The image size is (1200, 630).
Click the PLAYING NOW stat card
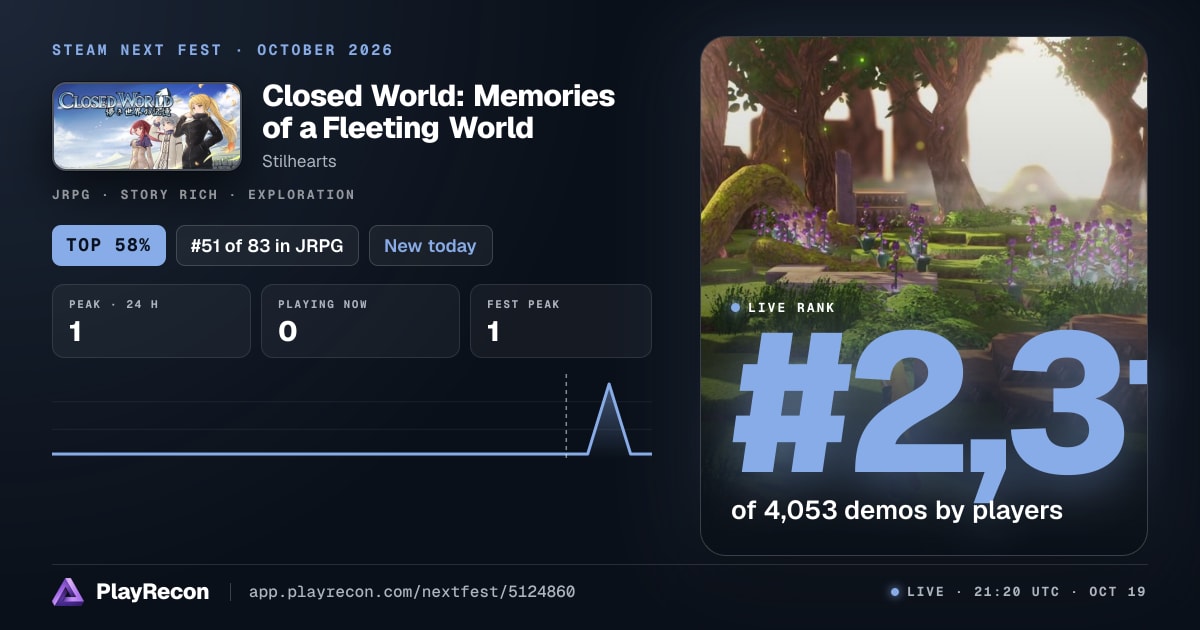coord(360,321)
